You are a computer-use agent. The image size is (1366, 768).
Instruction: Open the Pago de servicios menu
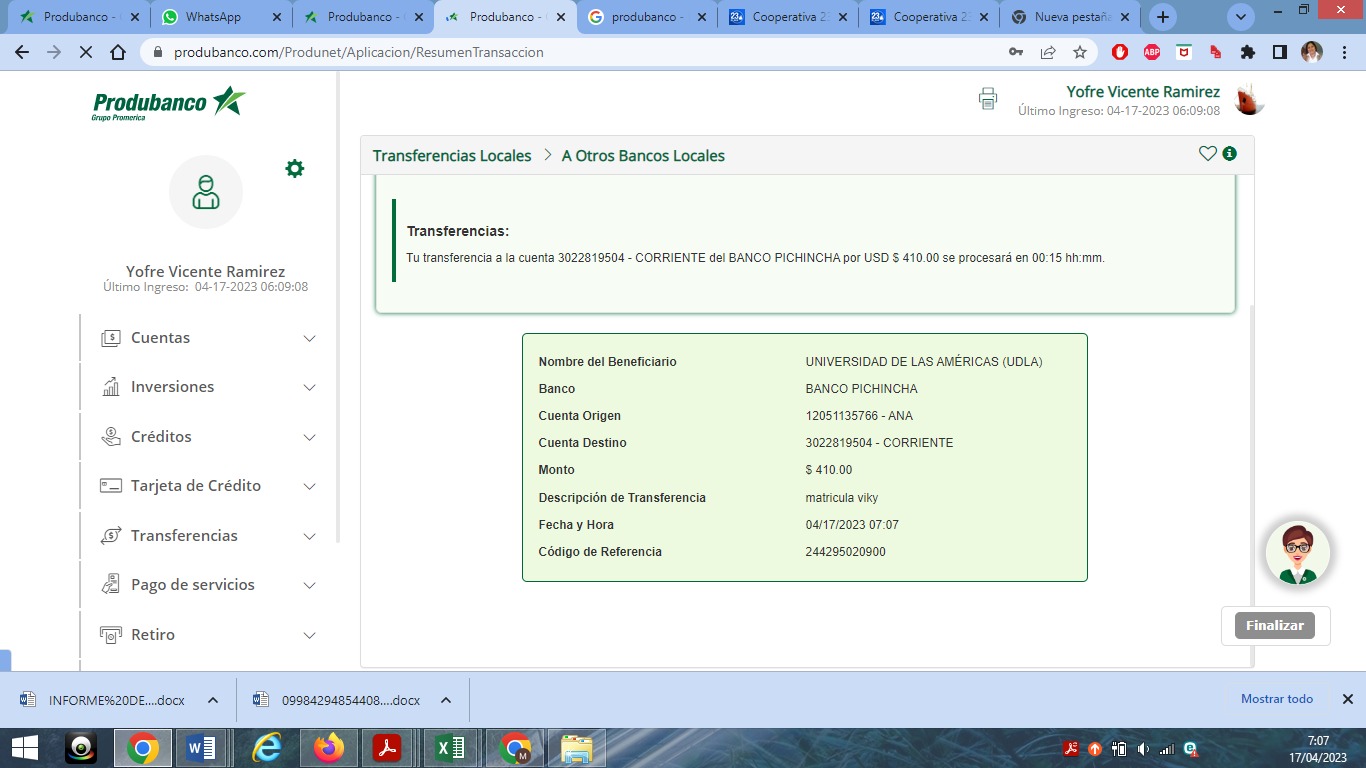[208, 585]
